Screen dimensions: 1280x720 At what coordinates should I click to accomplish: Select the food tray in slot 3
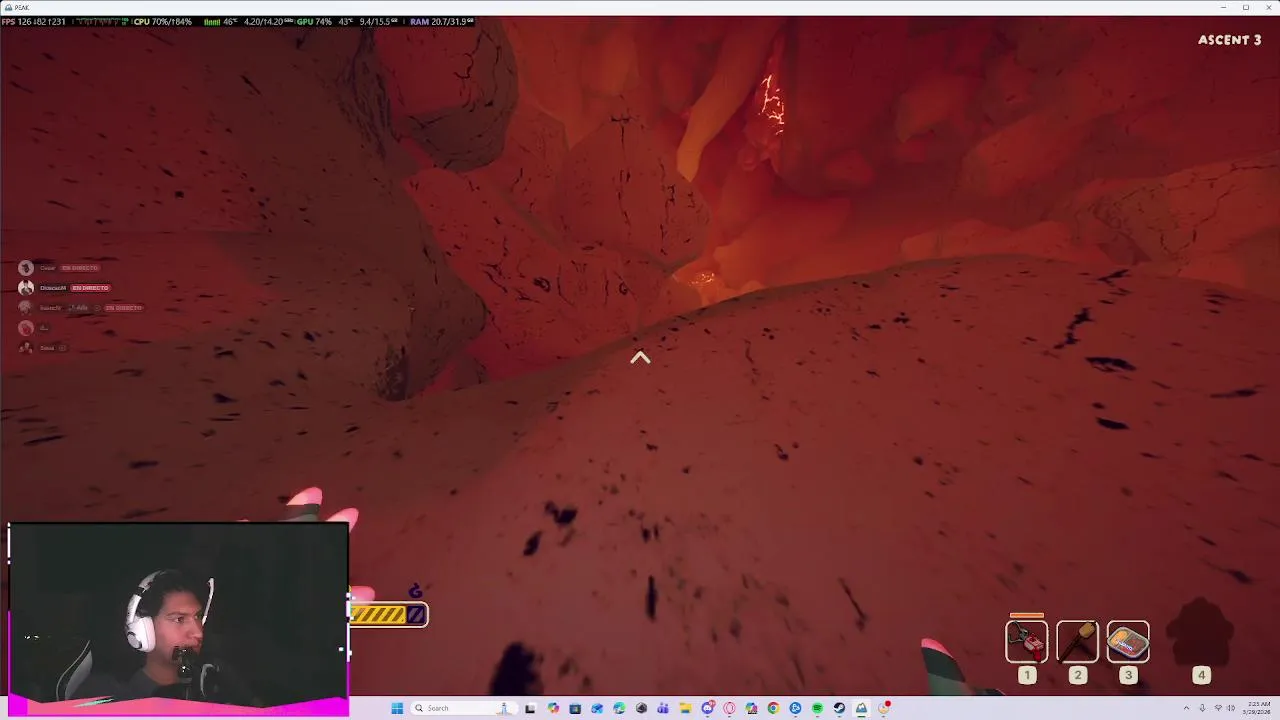coord(1128,642)
